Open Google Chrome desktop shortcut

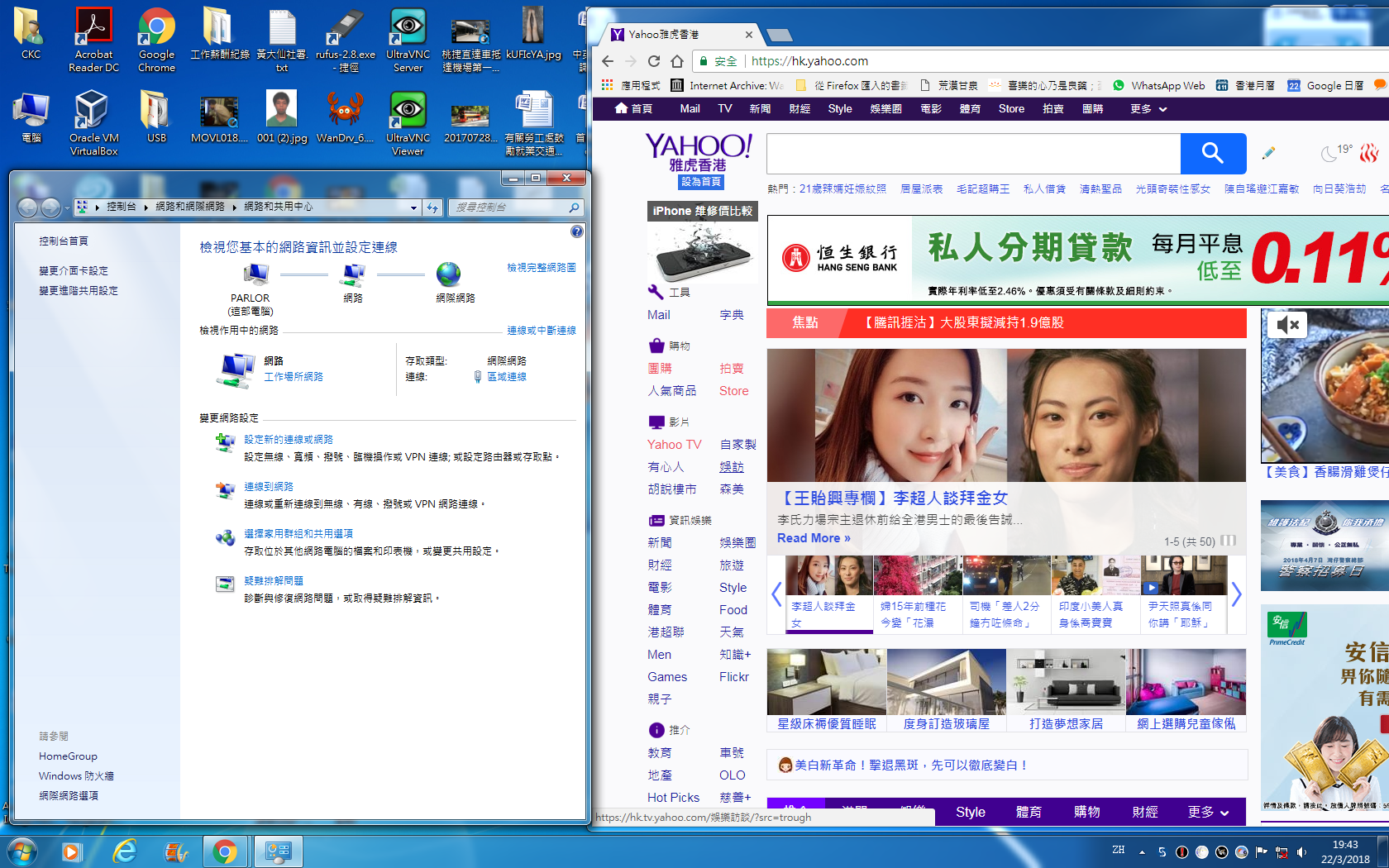click(x=156, y=39)
